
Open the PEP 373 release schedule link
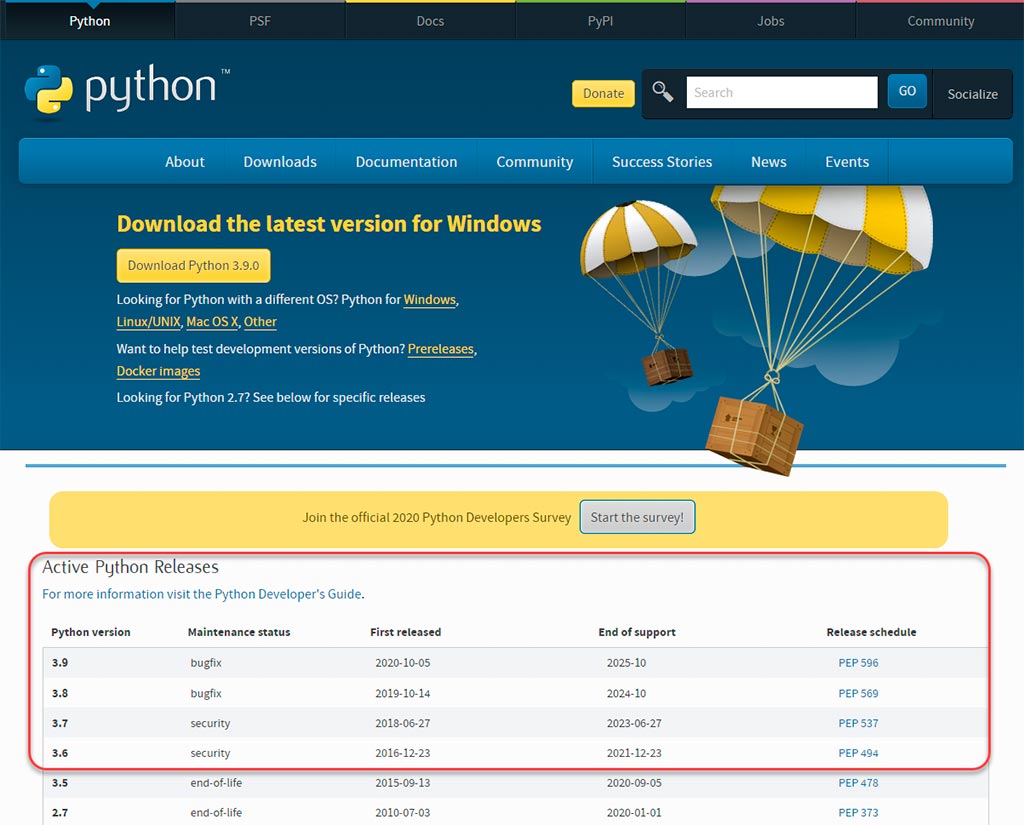click(858, 813)
